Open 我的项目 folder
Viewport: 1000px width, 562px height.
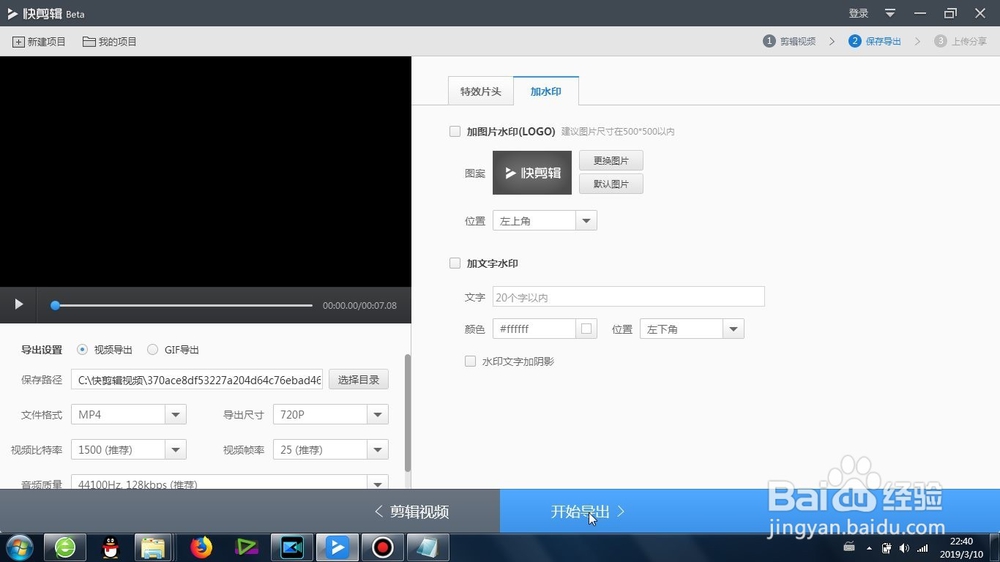pyautogui.click(x=110, y=41)
